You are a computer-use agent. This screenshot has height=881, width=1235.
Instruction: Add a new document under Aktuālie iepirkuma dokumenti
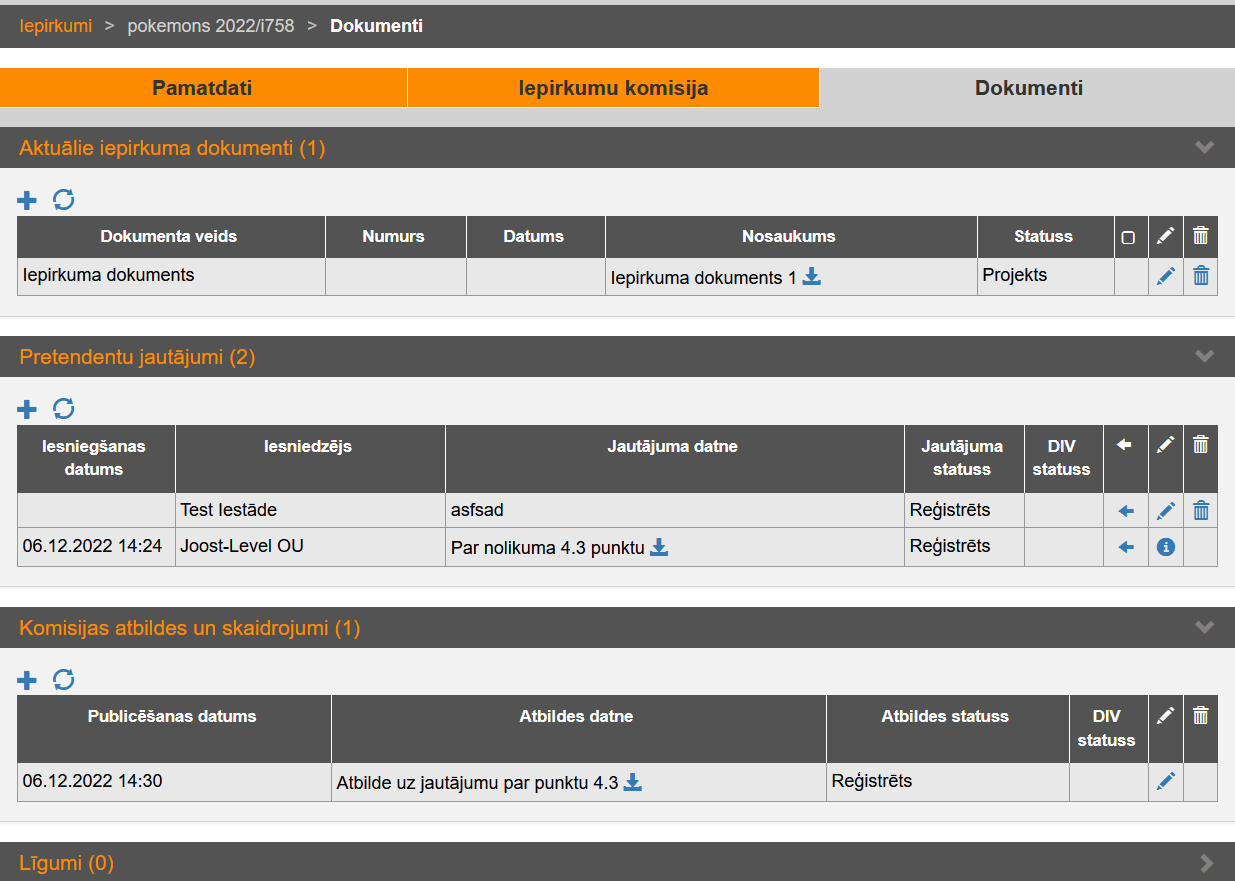click(27, 200)
